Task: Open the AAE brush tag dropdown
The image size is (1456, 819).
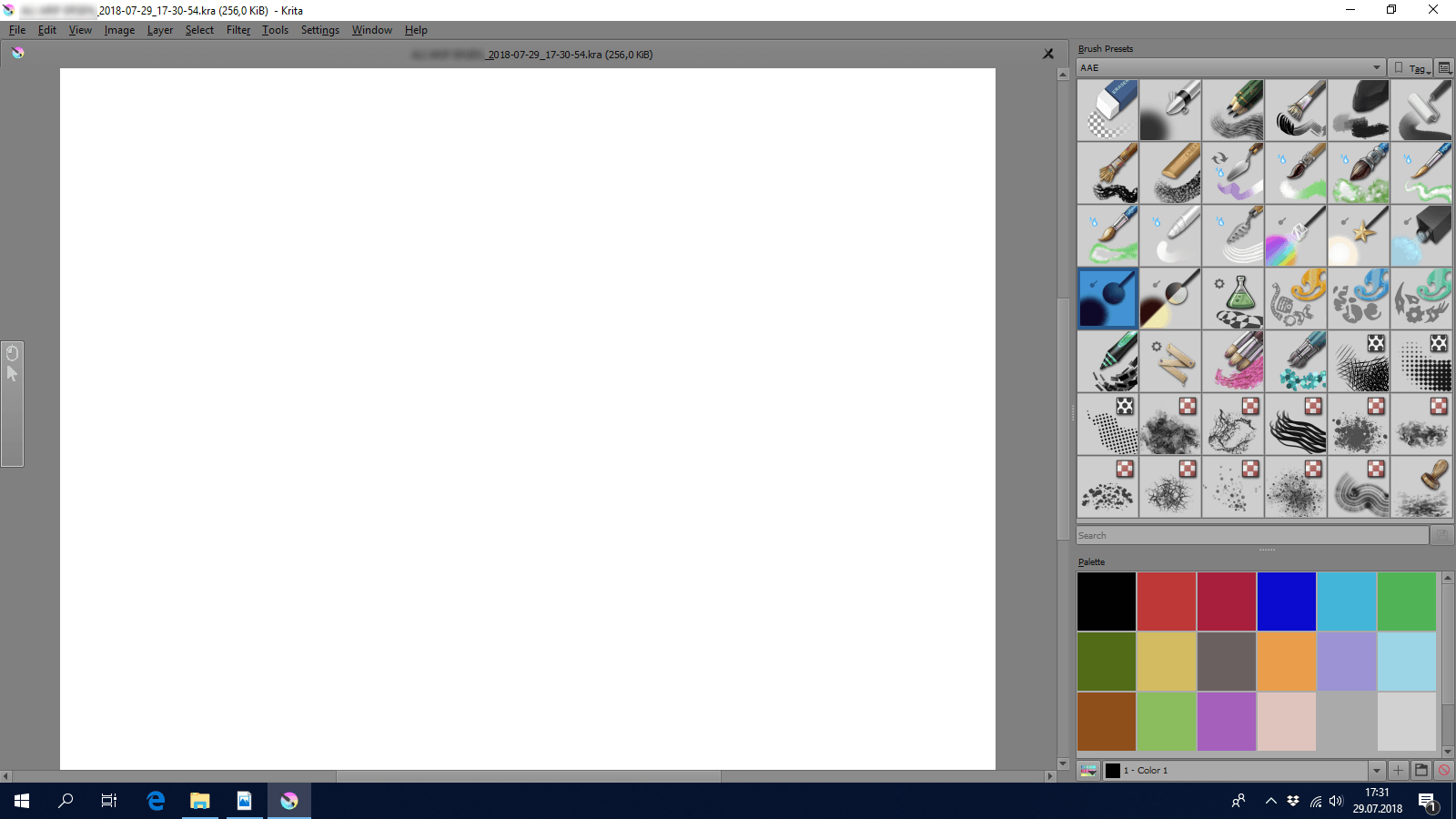Action: click(x=1230, y=68)
